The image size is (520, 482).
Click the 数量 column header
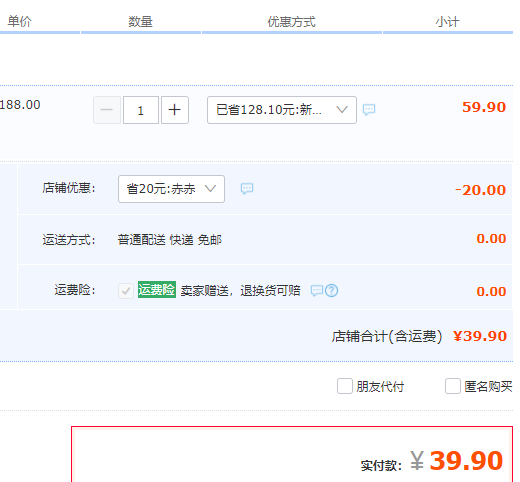pyautogui.click(x=140, y=22)
